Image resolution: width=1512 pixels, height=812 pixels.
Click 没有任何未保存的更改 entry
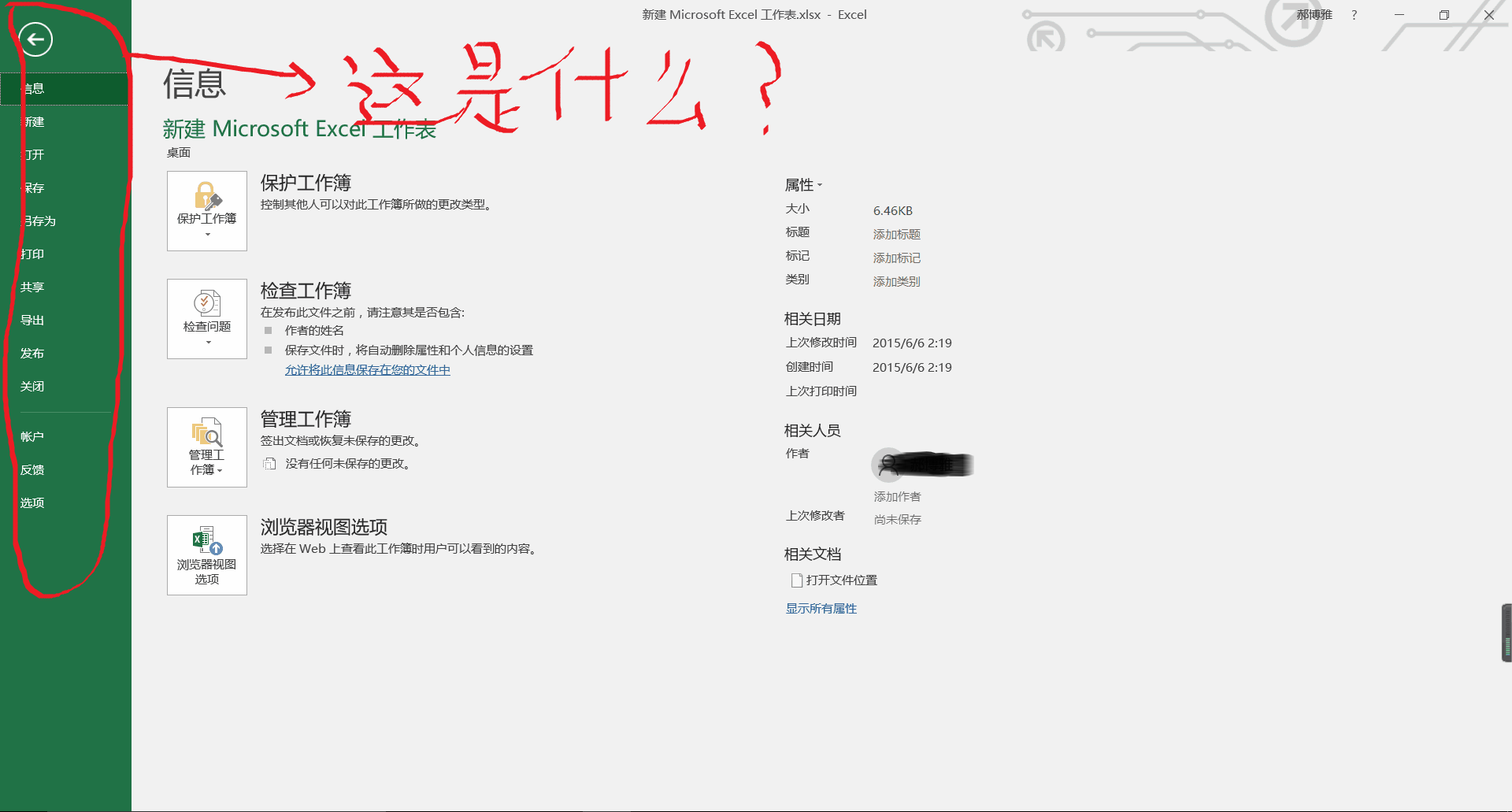pos(348,464)
